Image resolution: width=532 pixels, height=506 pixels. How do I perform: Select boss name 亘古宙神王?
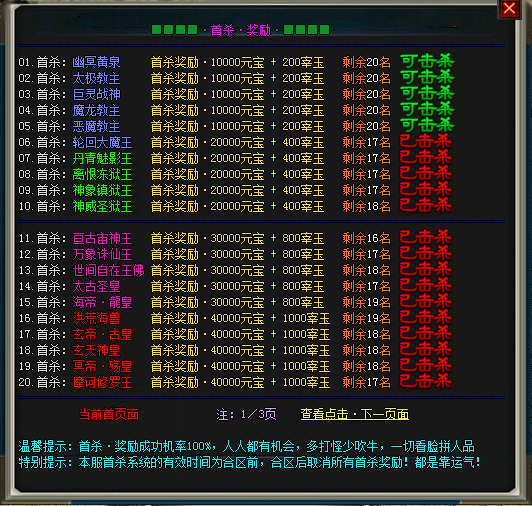102,238
